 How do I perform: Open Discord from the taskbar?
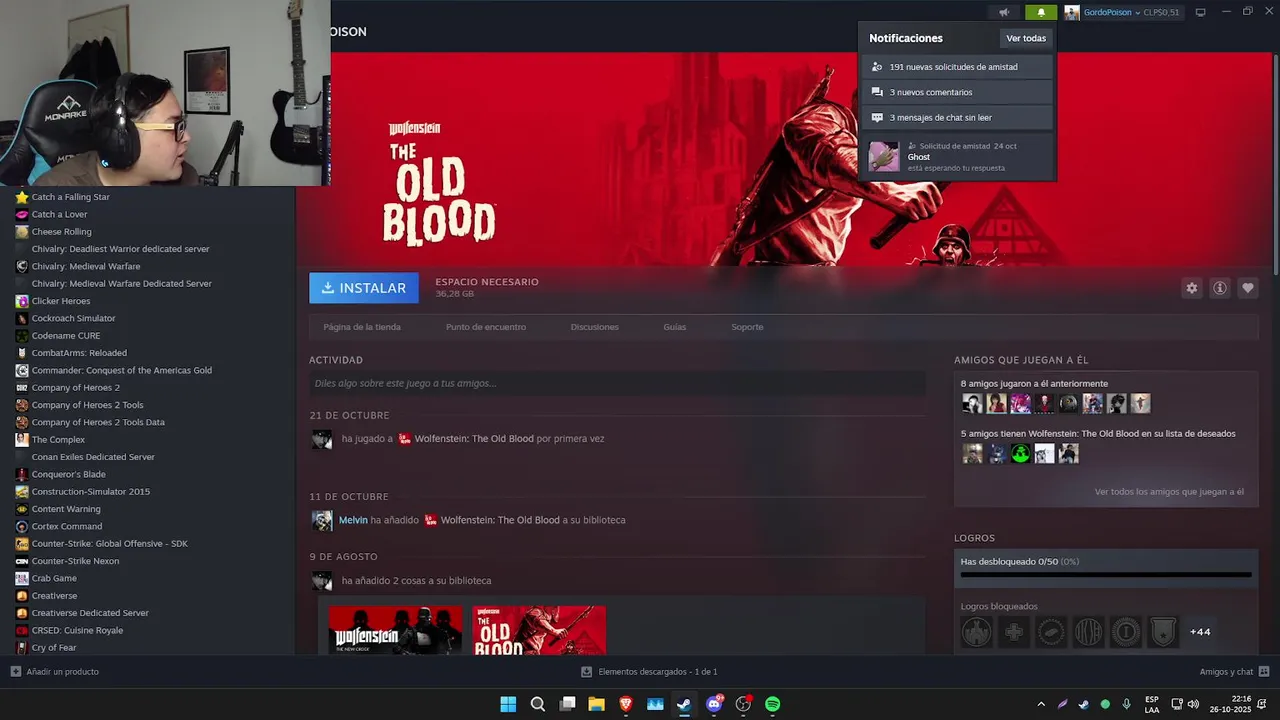coord(714,704)
